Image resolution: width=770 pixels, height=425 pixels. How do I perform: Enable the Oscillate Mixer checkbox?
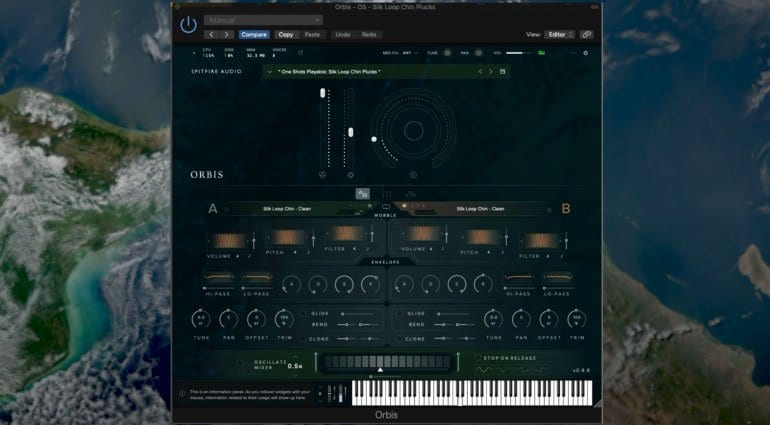click(241, 364)
